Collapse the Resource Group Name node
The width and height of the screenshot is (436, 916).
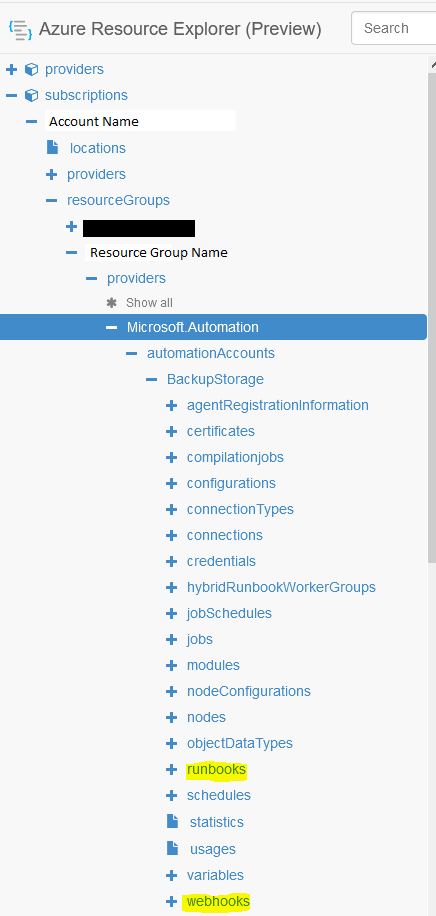tap(71, 252)
